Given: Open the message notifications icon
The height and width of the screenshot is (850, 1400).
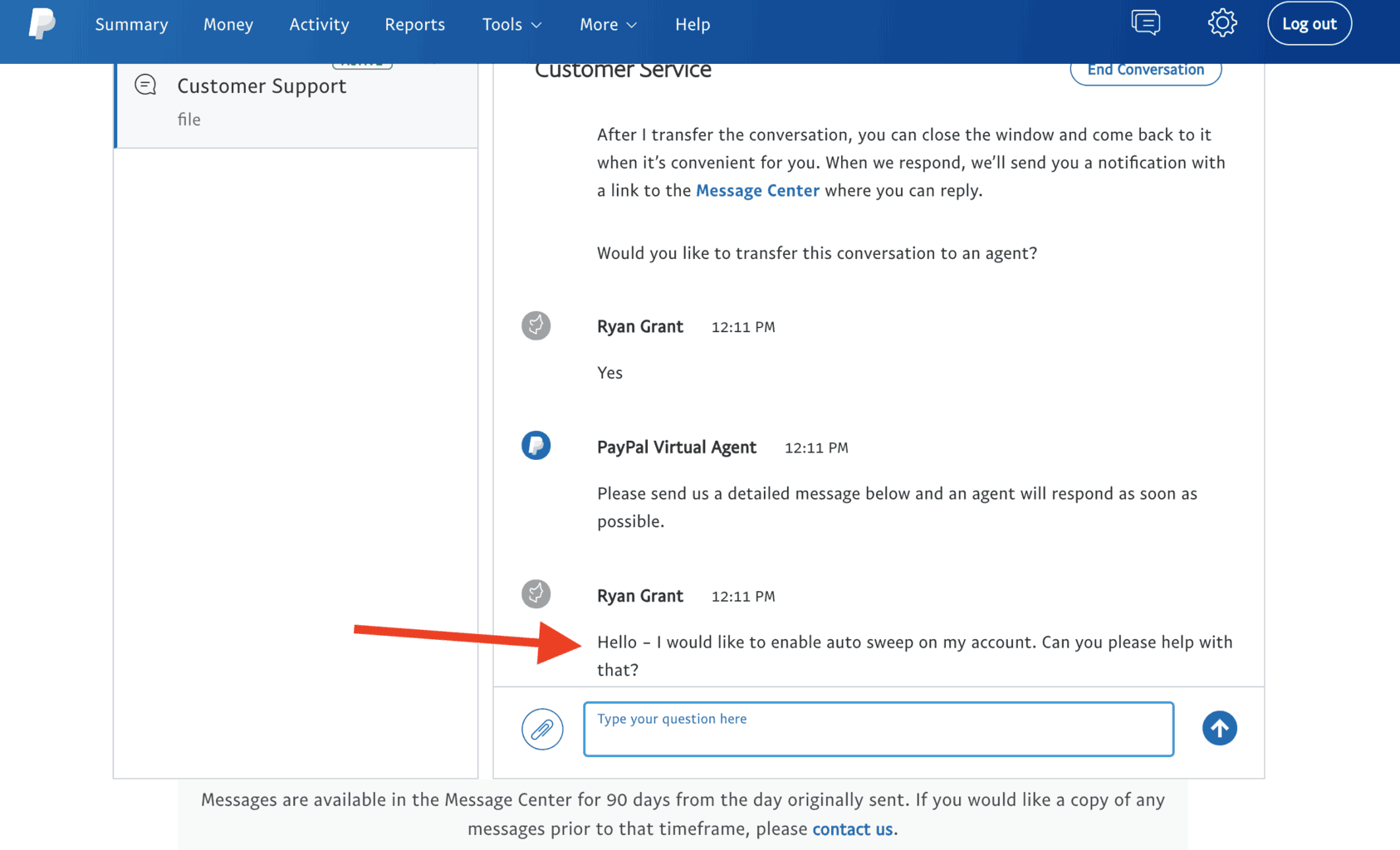Looking at the screenshot, I should pos(1146,22).
